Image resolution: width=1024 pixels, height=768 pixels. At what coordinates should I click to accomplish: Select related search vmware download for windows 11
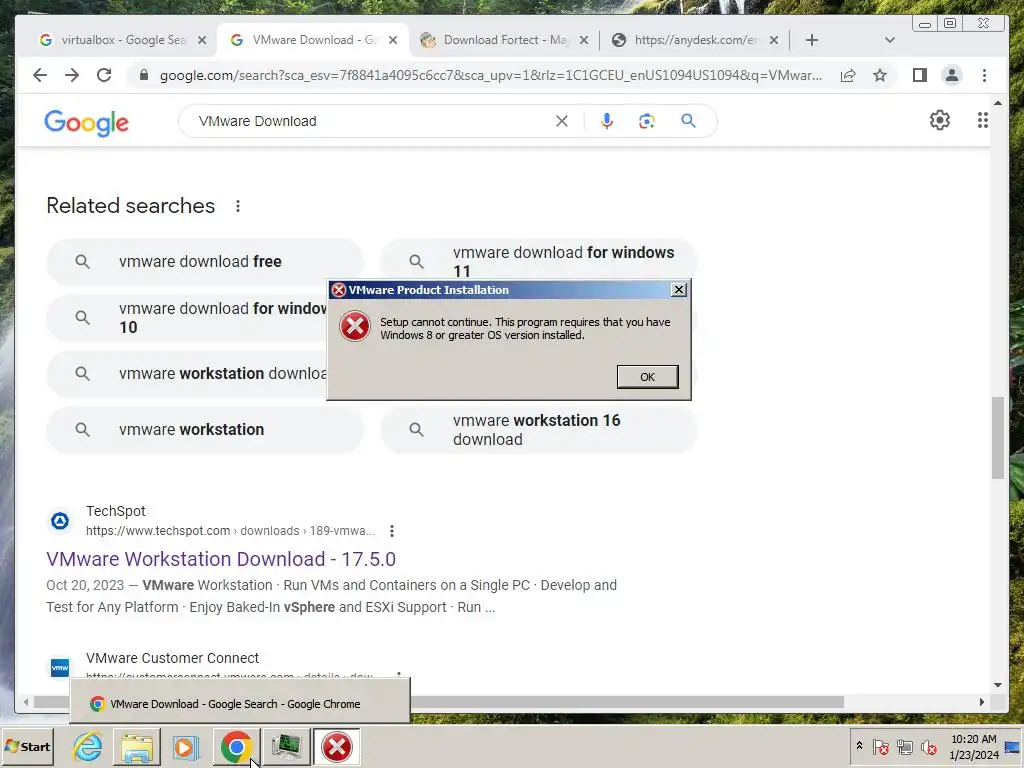[x=539, y=262]
